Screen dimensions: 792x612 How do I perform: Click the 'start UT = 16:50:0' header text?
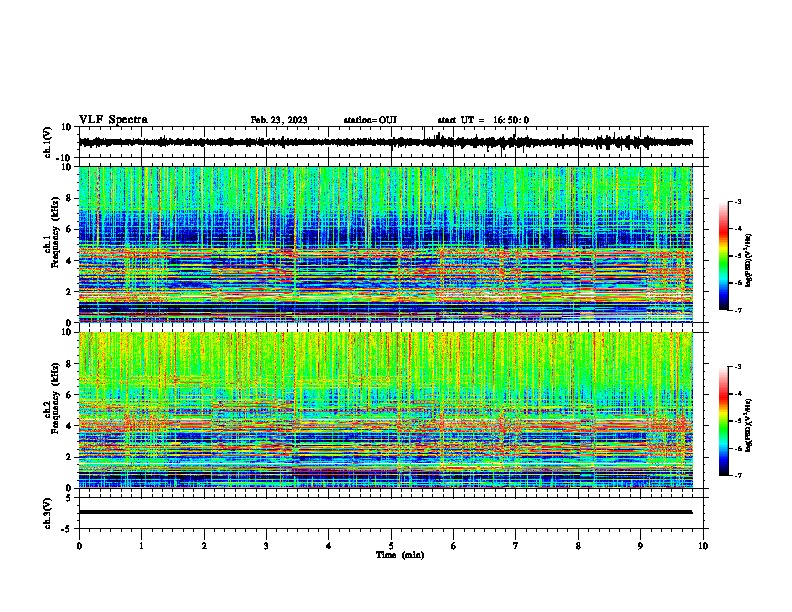[483, 120]
